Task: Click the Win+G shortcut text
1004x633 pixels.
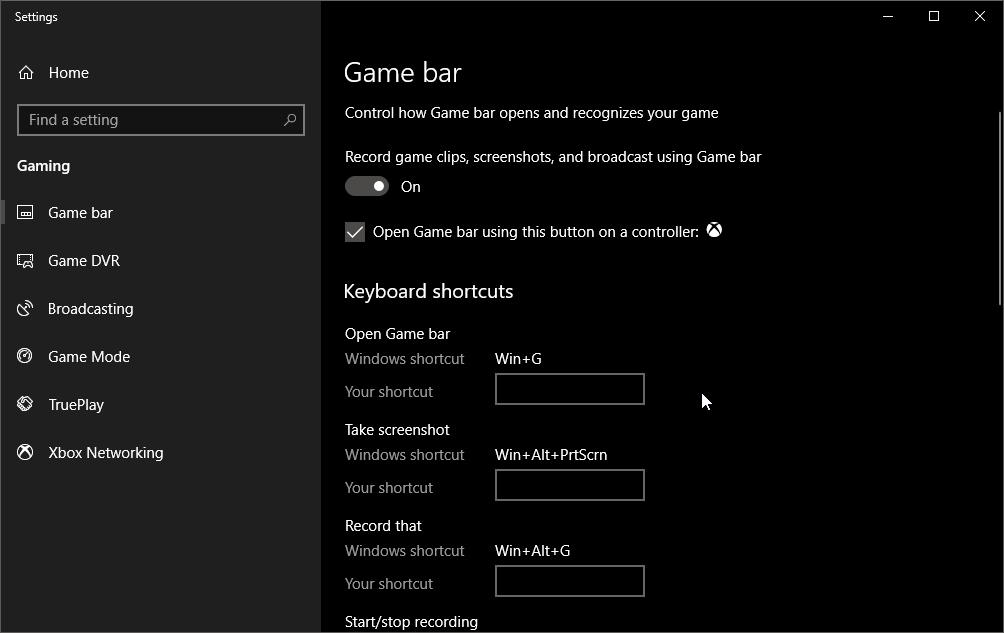Action: tap(518, 358)
